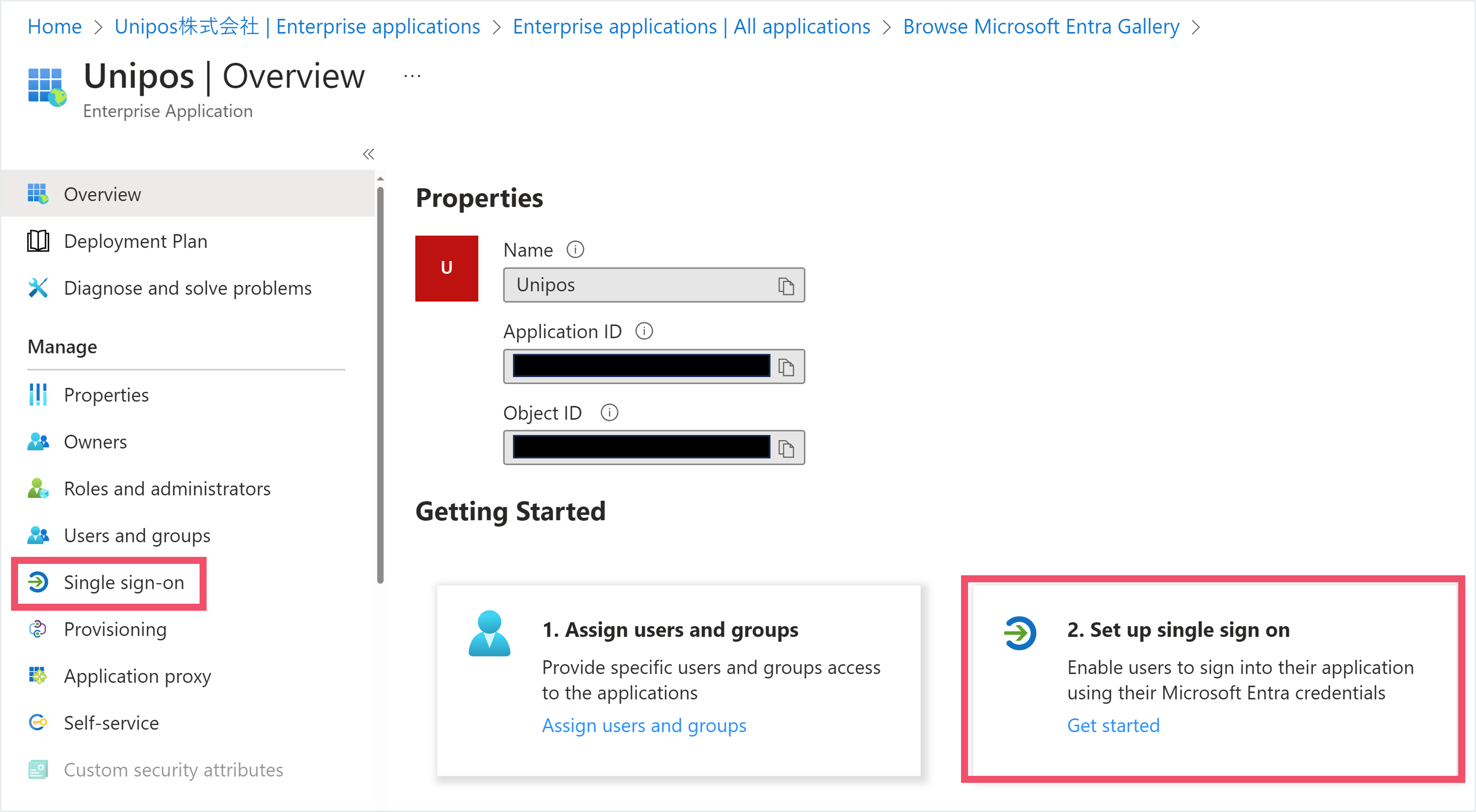Click the Overview grid icon in sidebar
This screenshot has width=1476, height=812.
point(38,194)
